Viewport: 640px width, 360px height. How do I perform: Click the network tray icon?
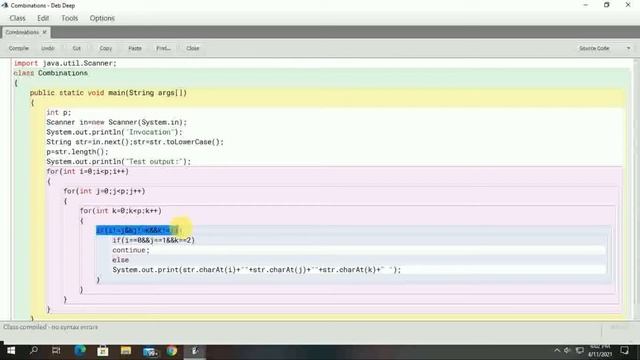pyautogui.click(x=580, y=351)
